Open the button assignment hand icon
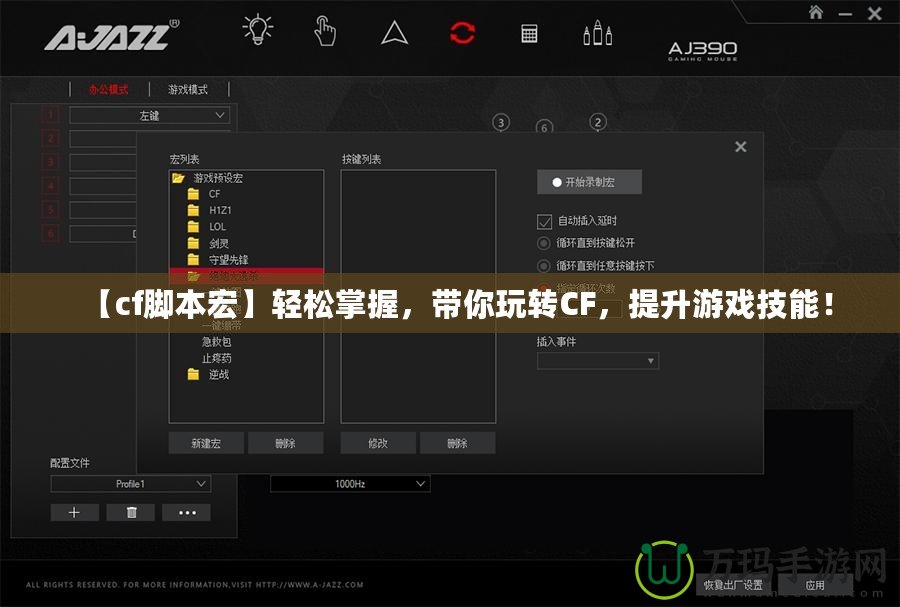The width and height of the screenshot is (900, 607). 325,31
